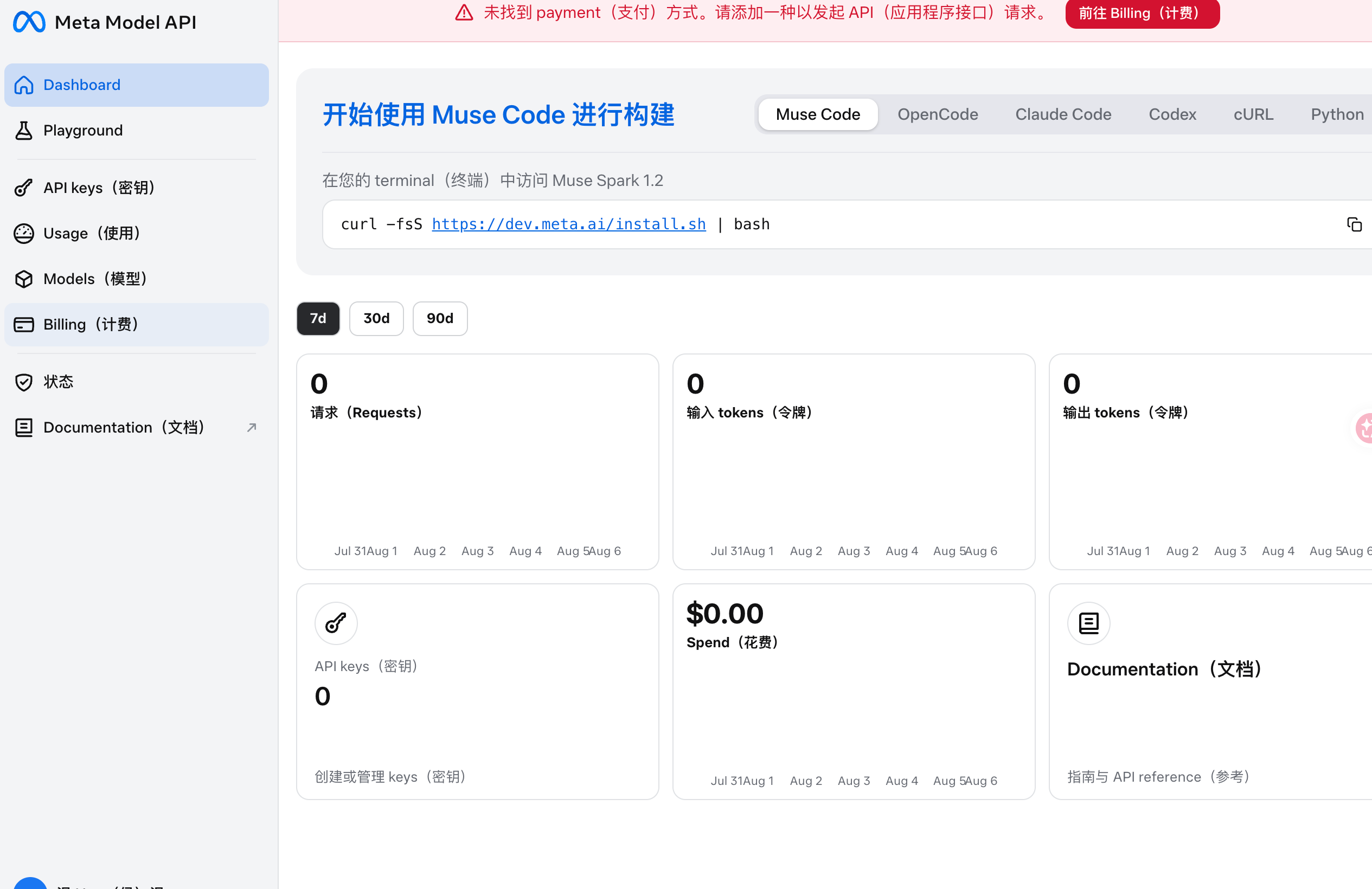Open the install.sh link
The image size is (1372, 889).
(x=568, y=224)
